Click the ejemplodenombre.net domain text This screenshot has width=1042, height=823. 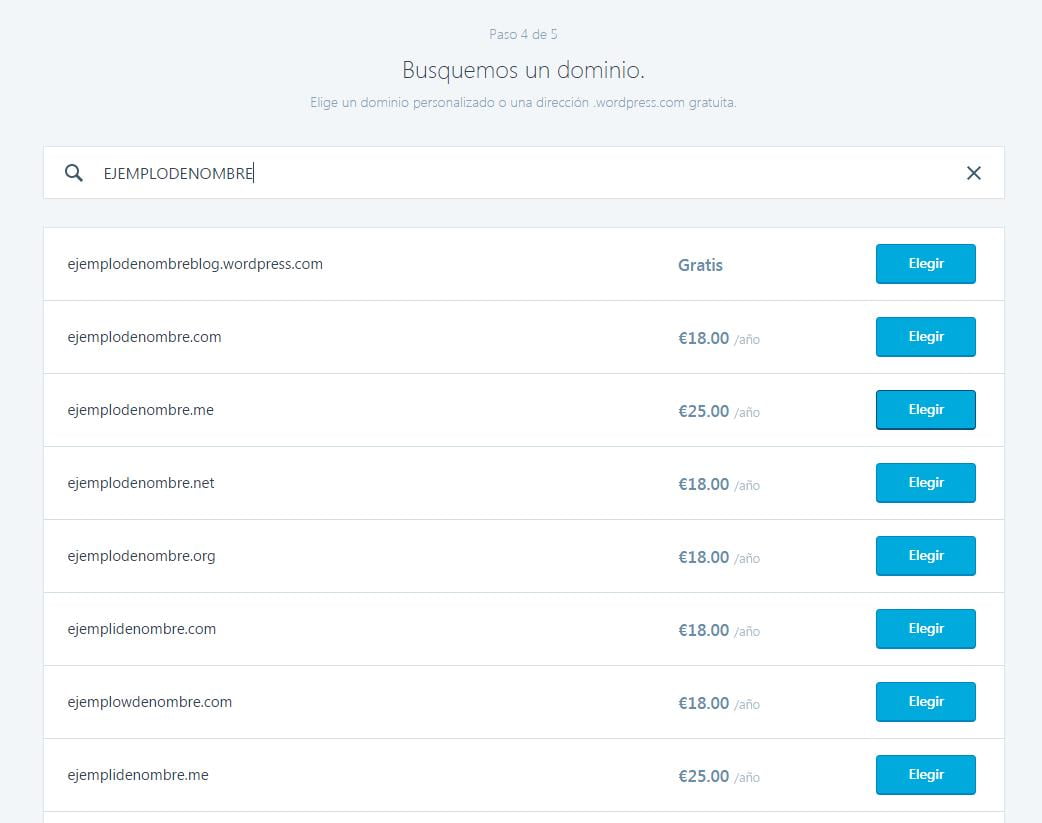coord(141,483)
